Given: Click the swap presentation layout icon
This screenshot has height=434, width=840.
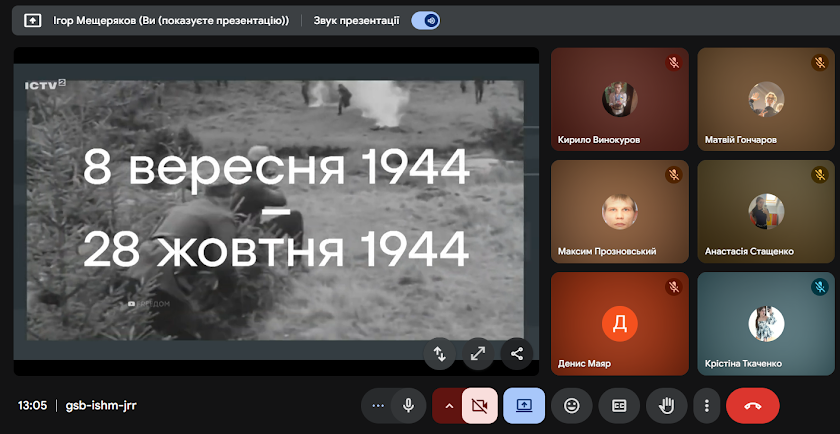Looking at the screenshot, I should pyautogui.click(x=438, y=352).
